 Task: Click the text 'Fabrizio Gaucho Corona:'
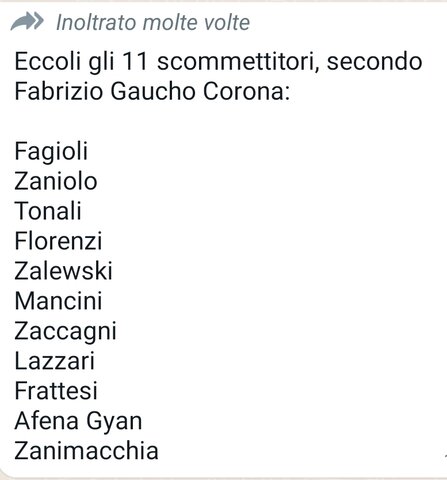tap(152, 91)
